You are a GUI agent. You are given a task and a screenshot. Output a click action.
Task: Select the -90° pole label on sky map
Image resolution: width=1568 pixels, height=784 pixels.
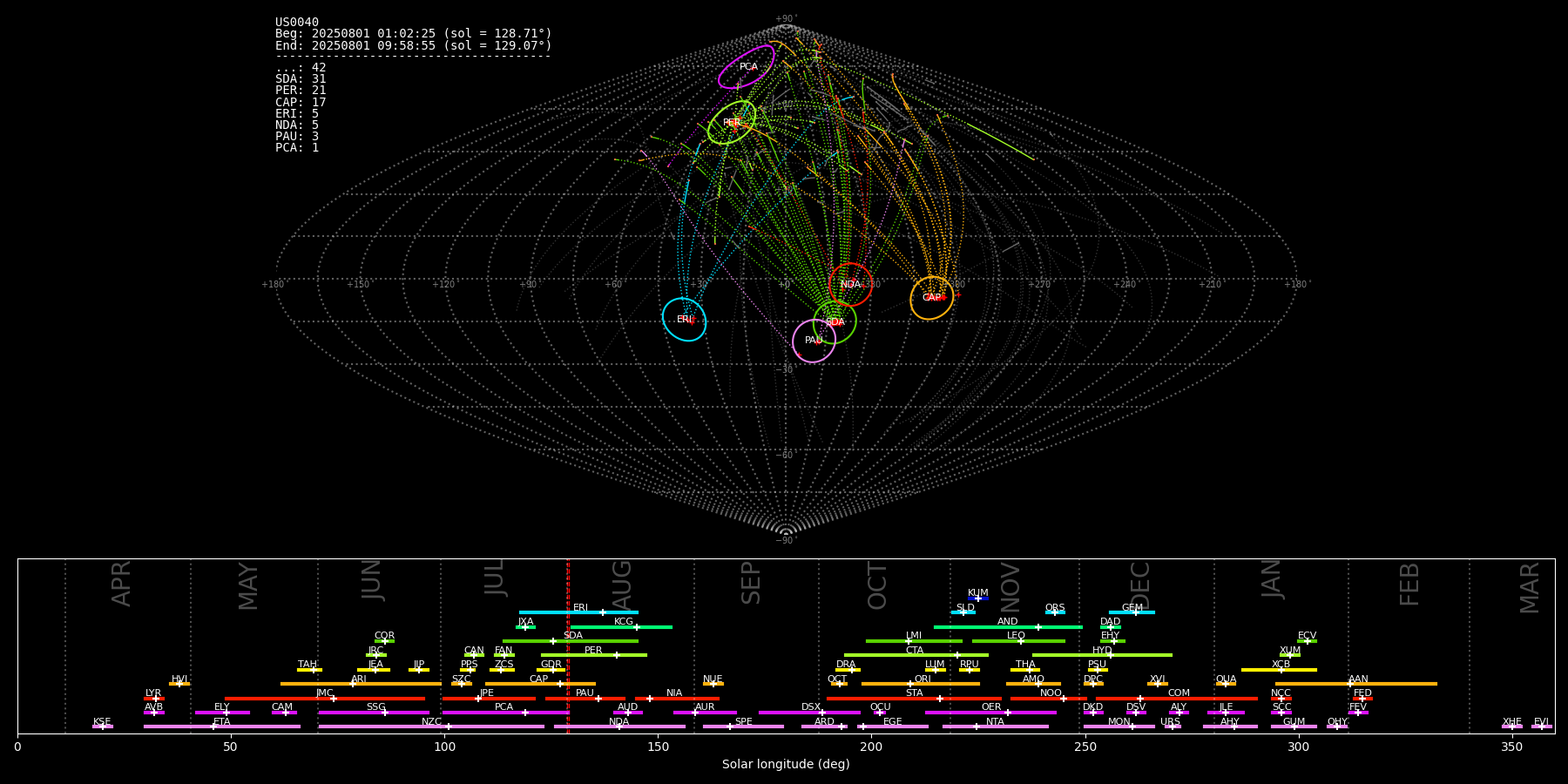coord(786,541)
